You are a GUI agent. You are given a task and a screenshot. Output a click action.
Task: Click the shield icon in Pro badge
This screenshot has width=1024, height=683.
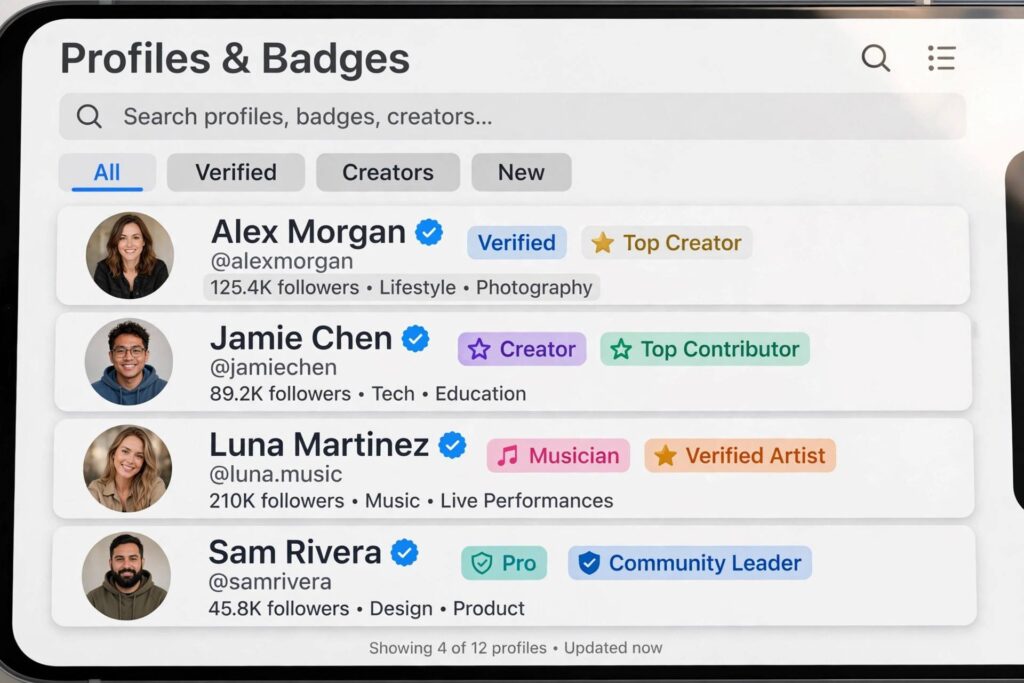(x=481, y=563)
